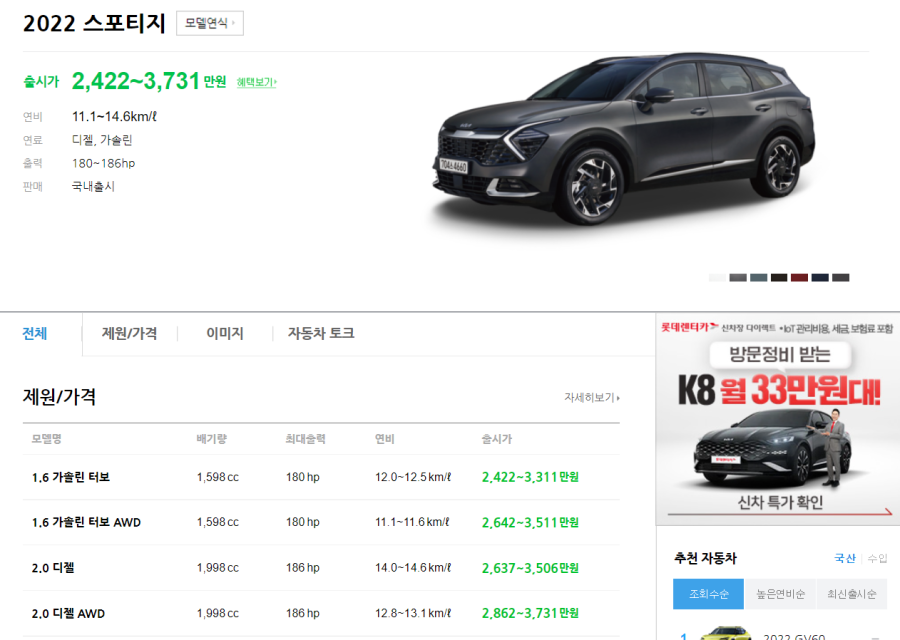Select the dark red color swatch
The height and width of the screenshot is (640, 900).
[800, 278]
